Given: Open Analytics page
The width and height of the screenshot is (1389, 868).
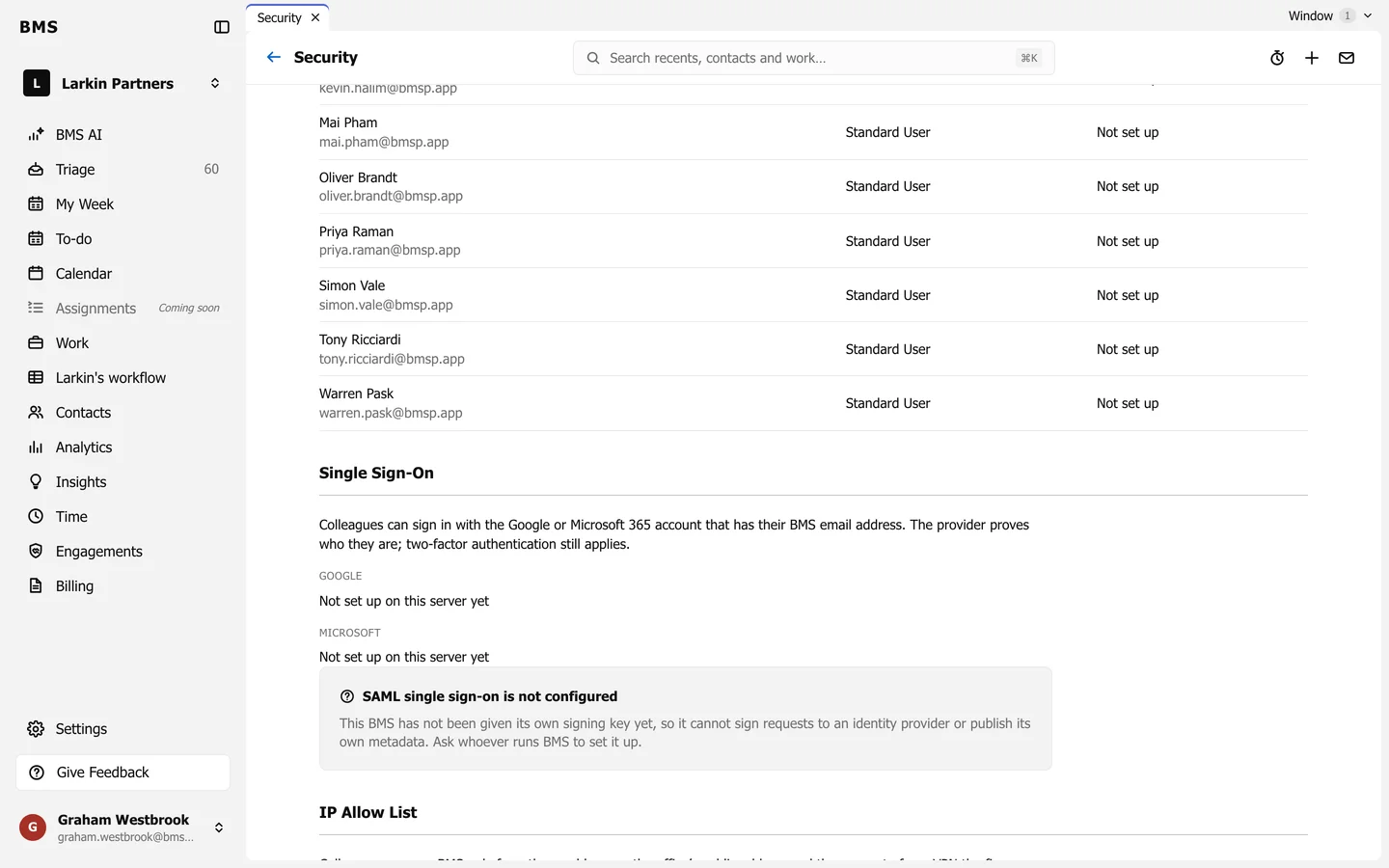Looking at the screenshot, I should pos(123,448).
